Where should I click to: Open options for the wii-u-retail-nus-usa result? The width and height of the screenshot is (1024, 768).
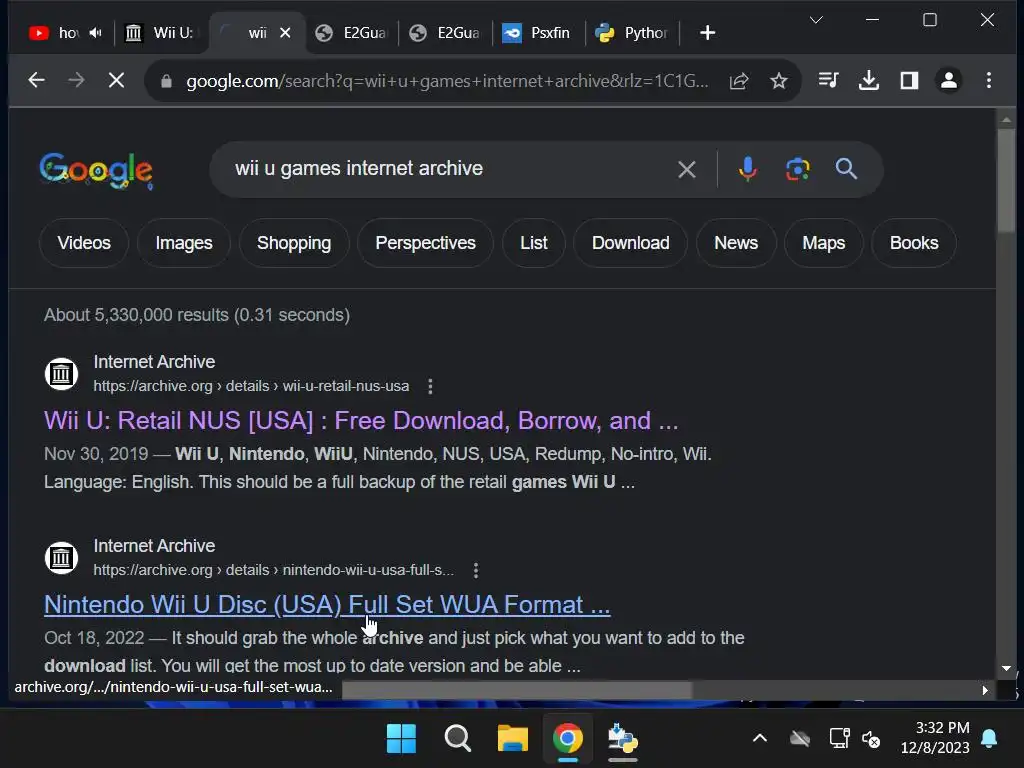430,386
